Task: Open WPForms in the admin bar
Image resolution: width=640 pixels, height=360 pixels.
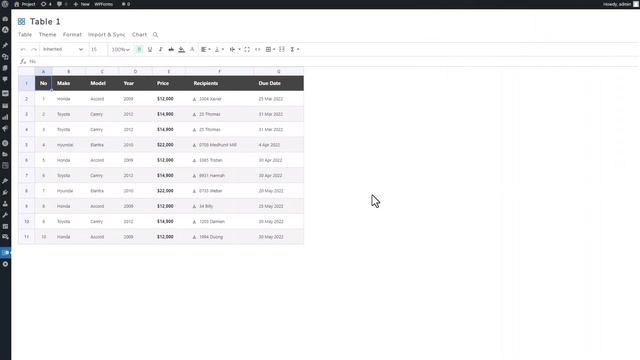Action: click(x=104, y=4)
